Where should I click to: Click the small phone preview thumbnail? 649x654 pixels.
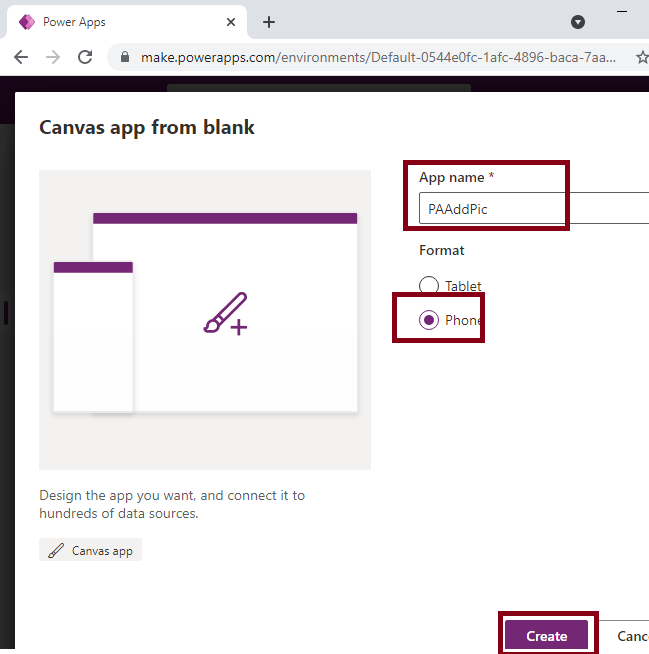pos(93,337)
